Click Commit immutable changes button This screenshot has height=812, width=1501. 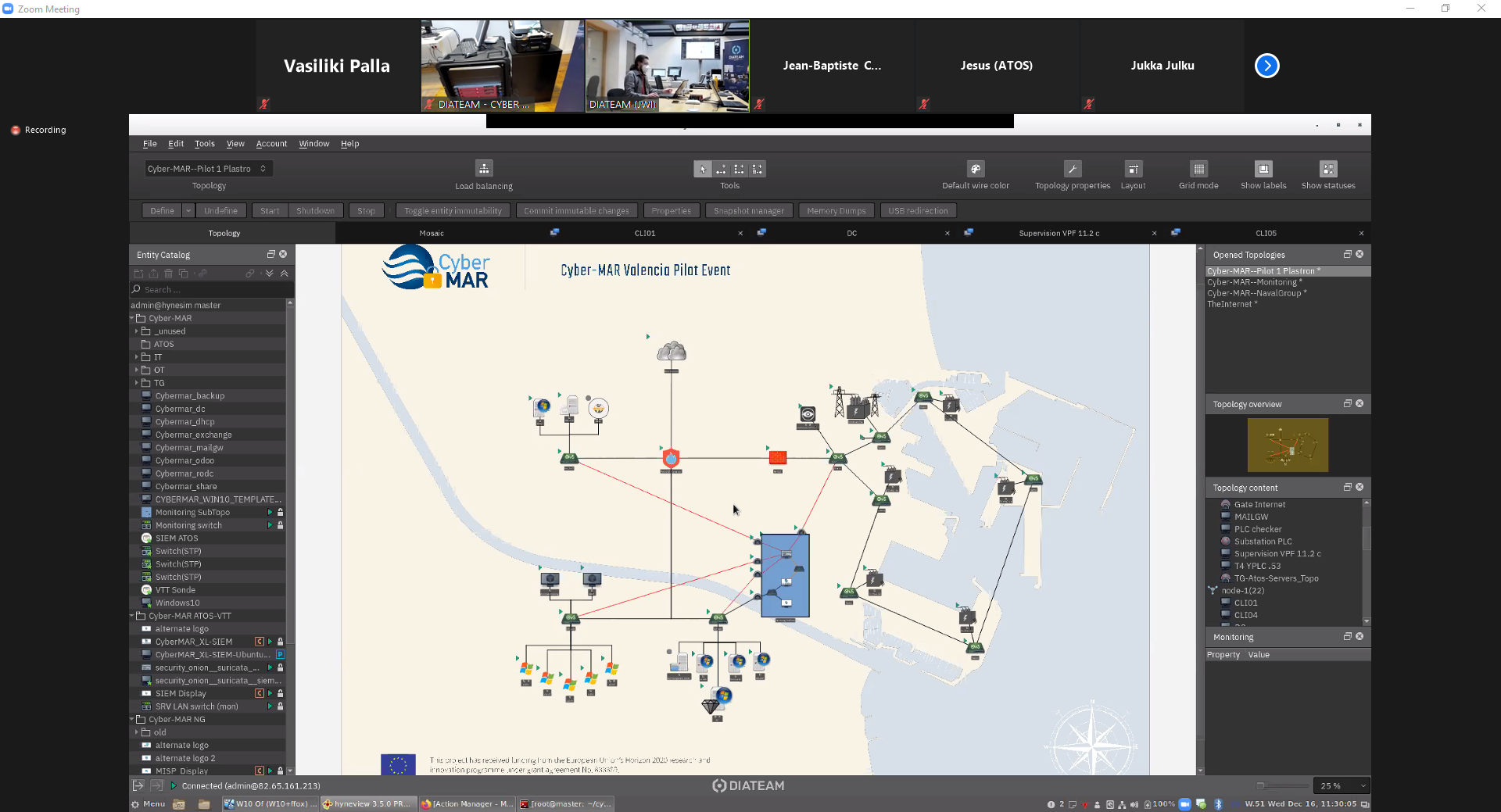(576, 211)
